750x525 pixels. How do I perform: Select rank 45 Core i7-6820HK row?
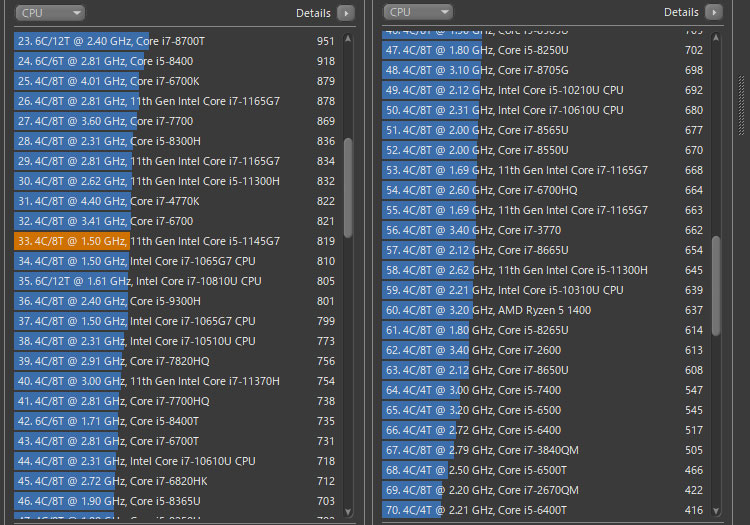[175, 481]
